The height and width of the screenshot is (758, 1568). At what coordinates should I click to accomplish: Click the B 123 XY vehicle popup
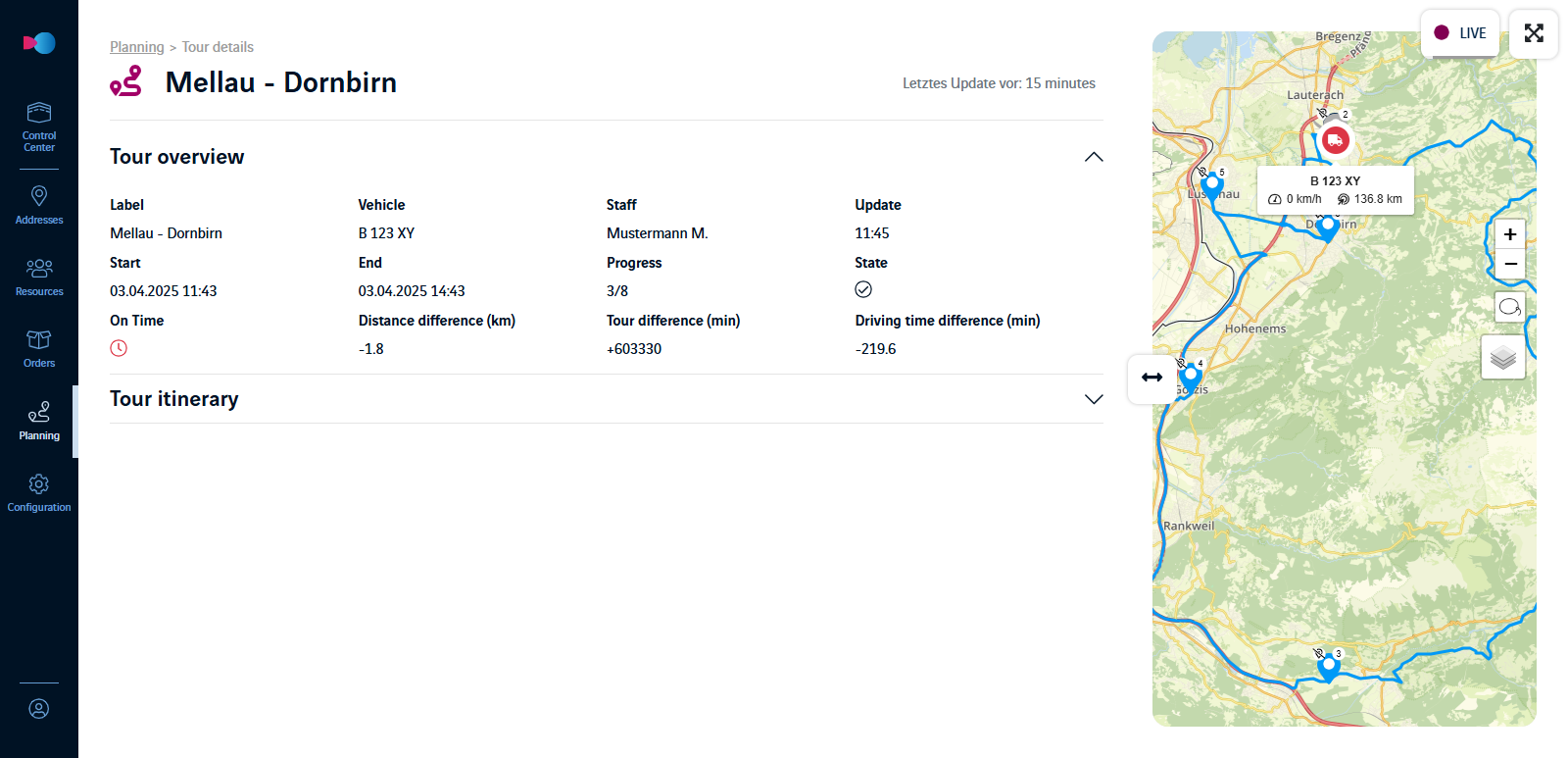pos(1335,189)
